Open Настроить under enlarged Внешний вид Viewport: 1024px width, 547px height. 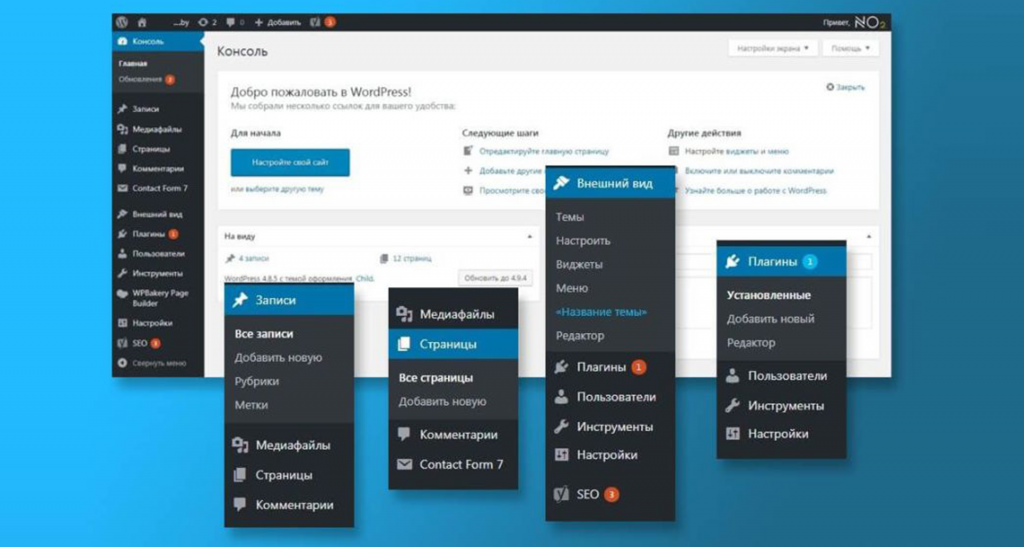coord(583,241)
